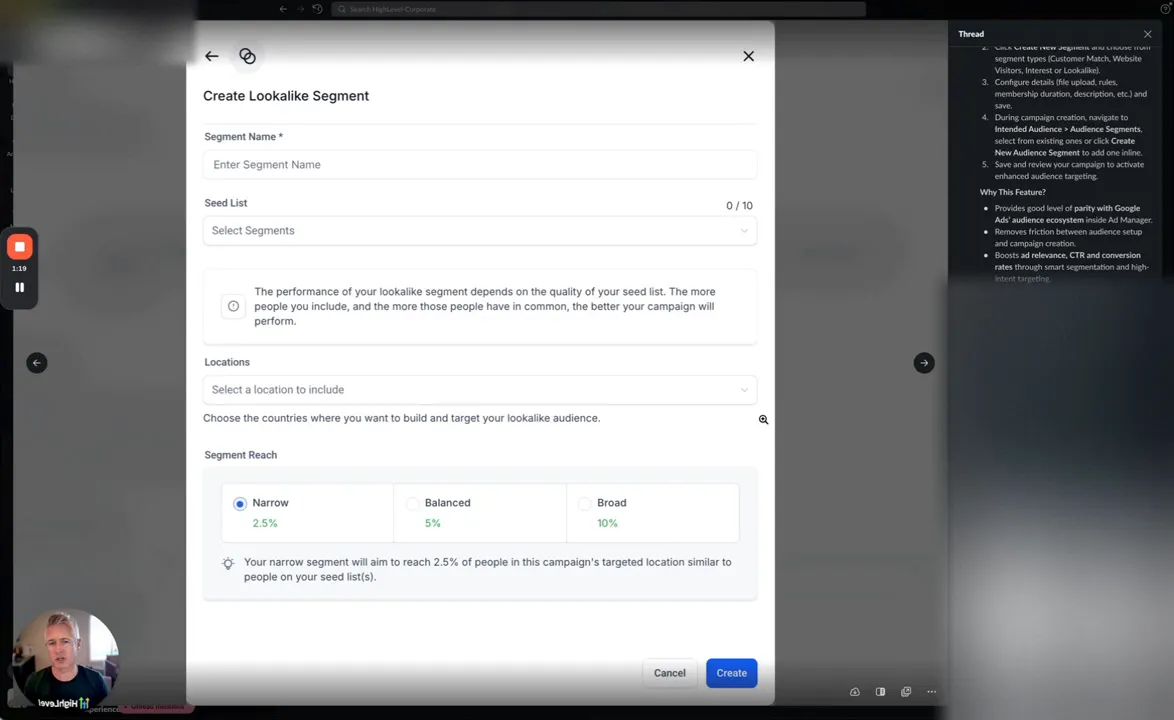
Task: Expand the Seed List segments chevron
Action: 744,230
